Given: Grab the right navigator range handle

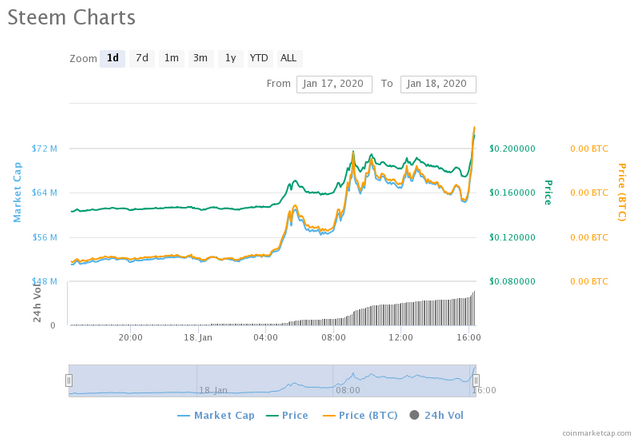Looking at the screenshot, I should click(x=476, y=380).
